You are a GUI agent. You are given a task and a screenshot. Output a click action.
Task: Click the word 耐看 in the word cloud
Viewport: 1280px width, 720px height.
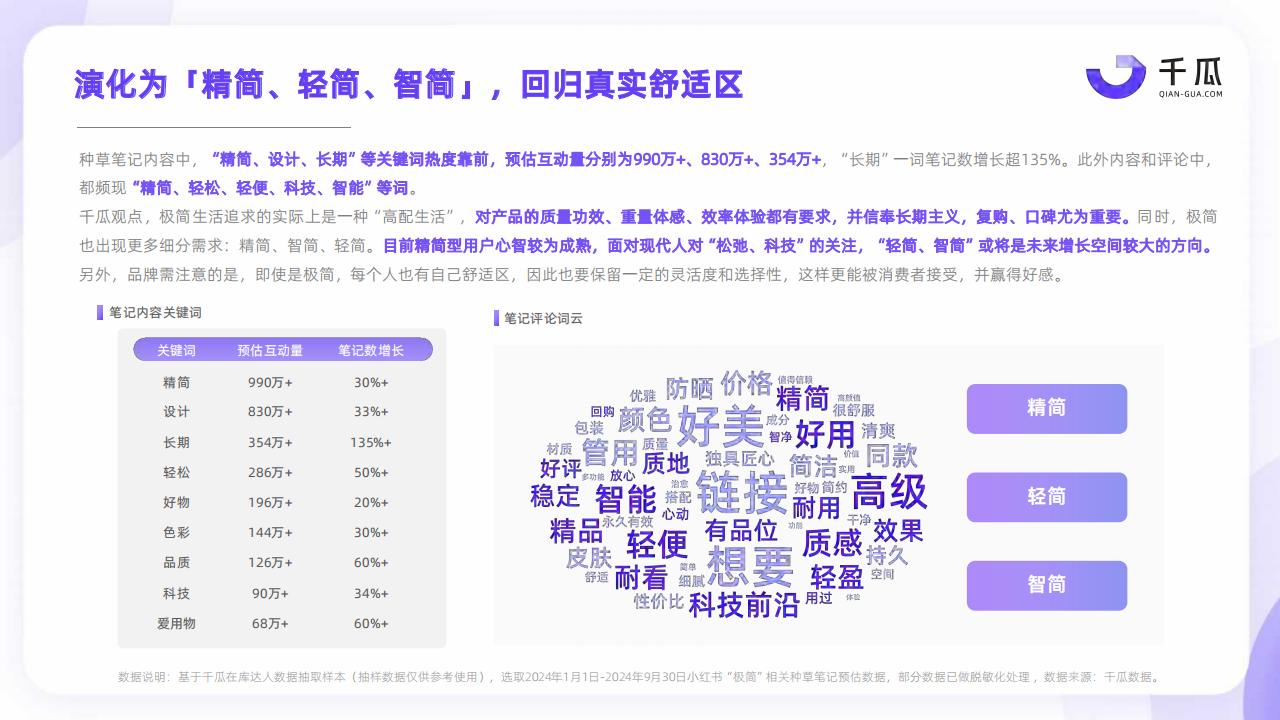(641, 578)
